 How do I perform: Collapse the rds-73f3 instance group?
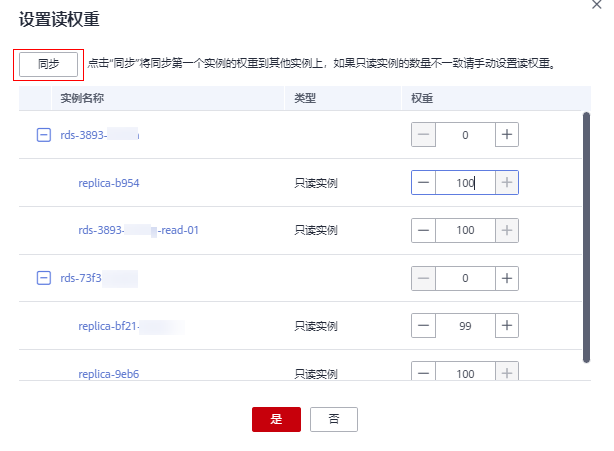pyautogui.click(x=43, y=278)
